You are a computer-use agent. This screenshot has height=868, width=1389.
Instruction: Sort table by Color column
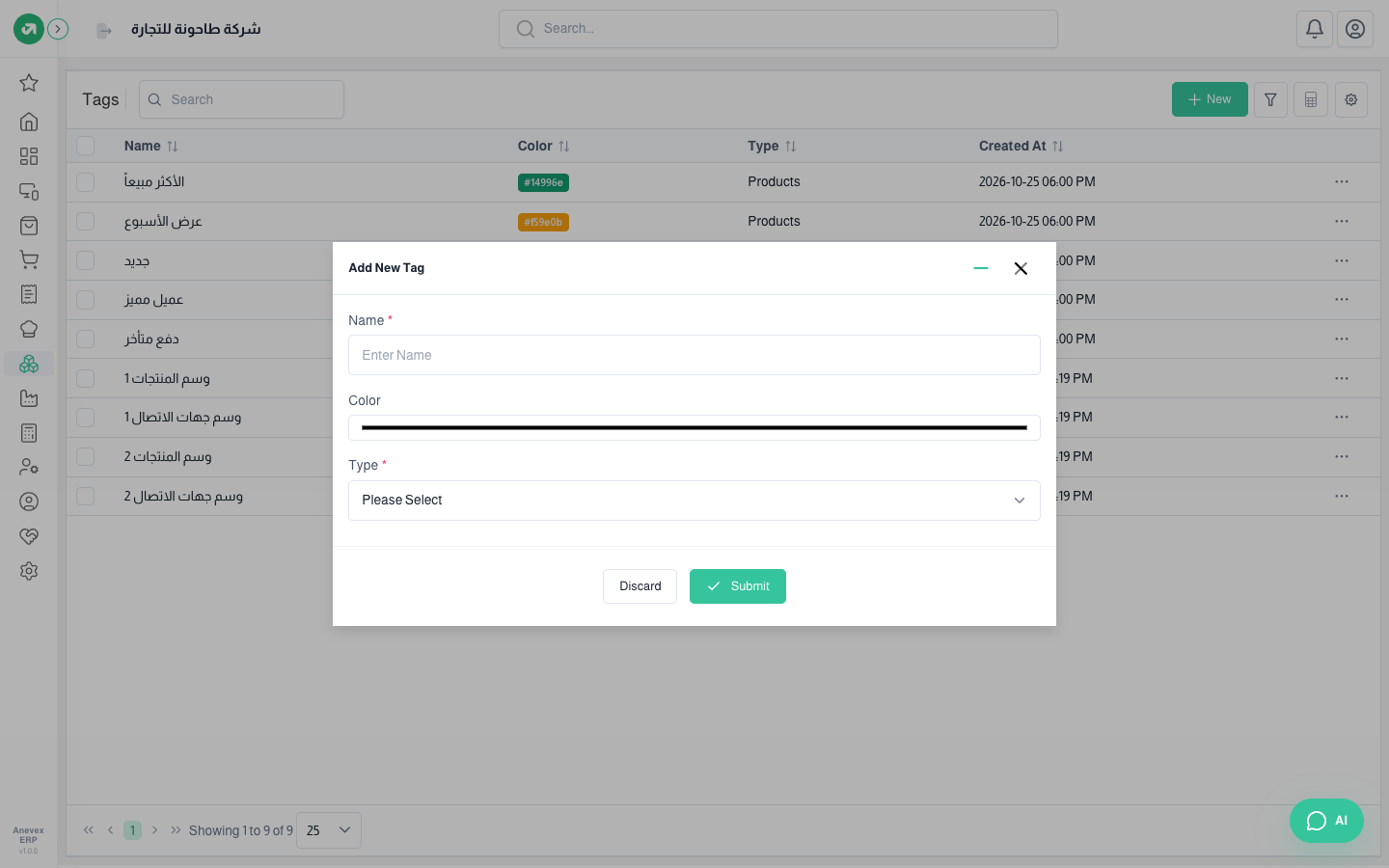click(x=544, y=146)
